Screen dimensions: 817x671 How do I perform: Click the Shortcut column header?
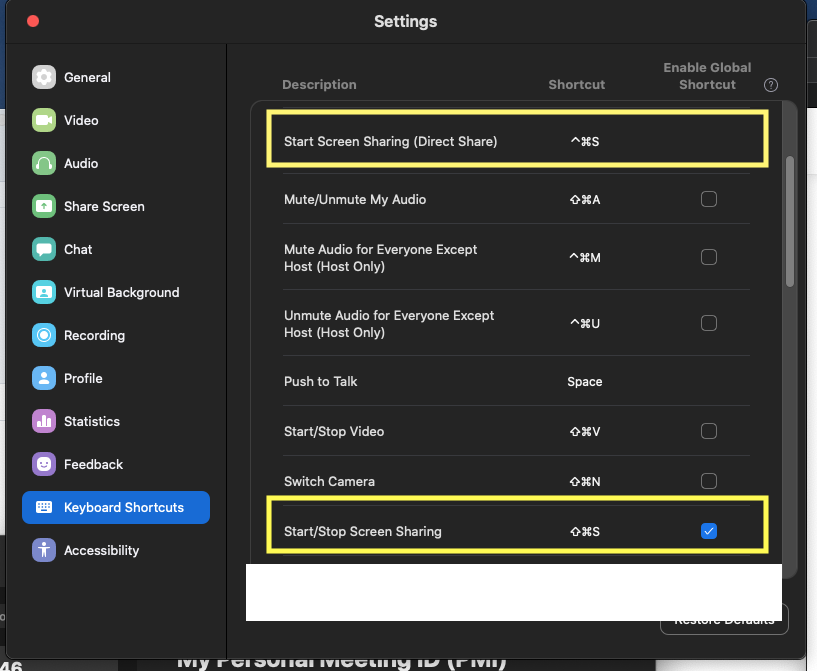[577, 84]
